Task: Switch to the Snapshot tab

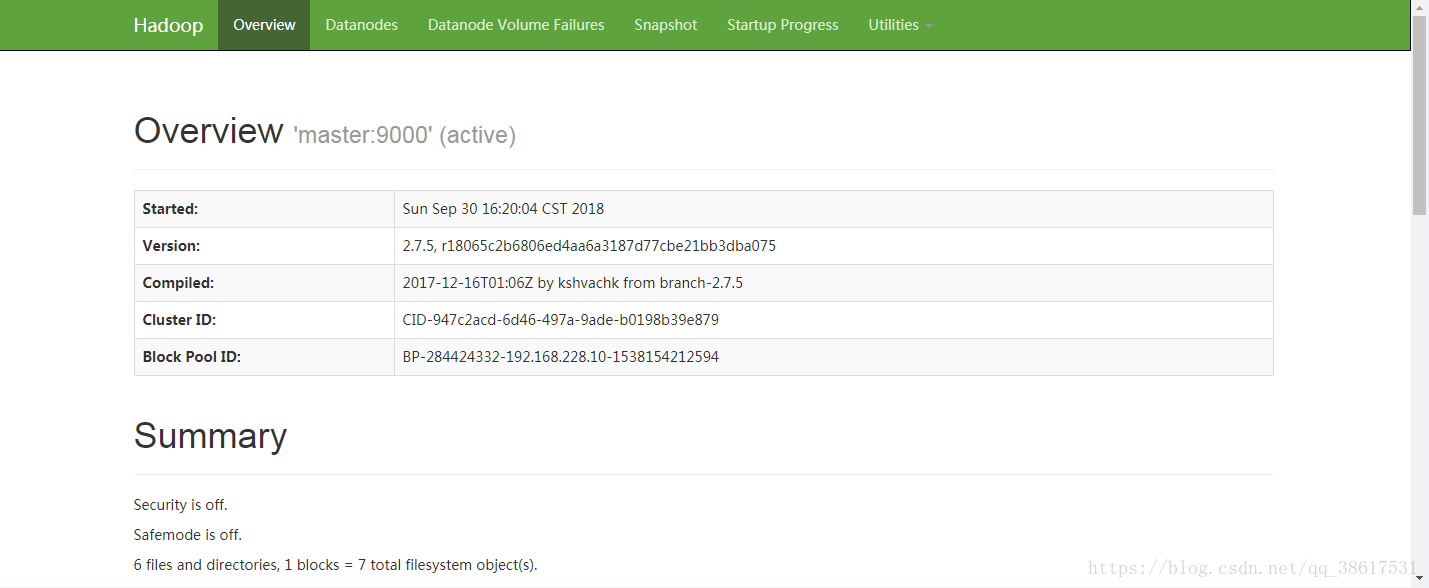Action: click(x=666, y=25)
